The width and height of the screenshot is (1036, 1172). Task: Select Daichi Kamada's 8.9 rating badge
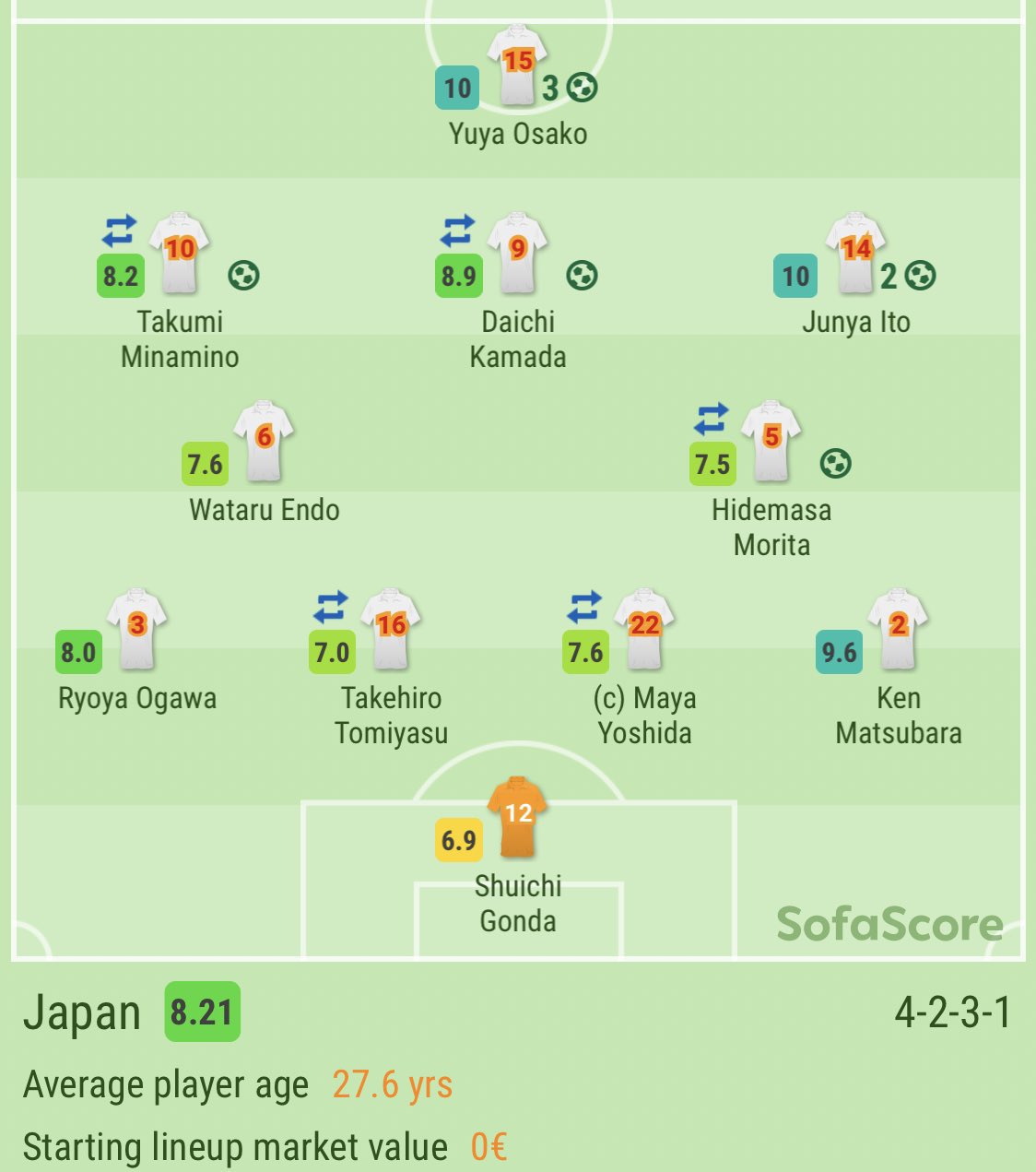[x=458, y=276]
